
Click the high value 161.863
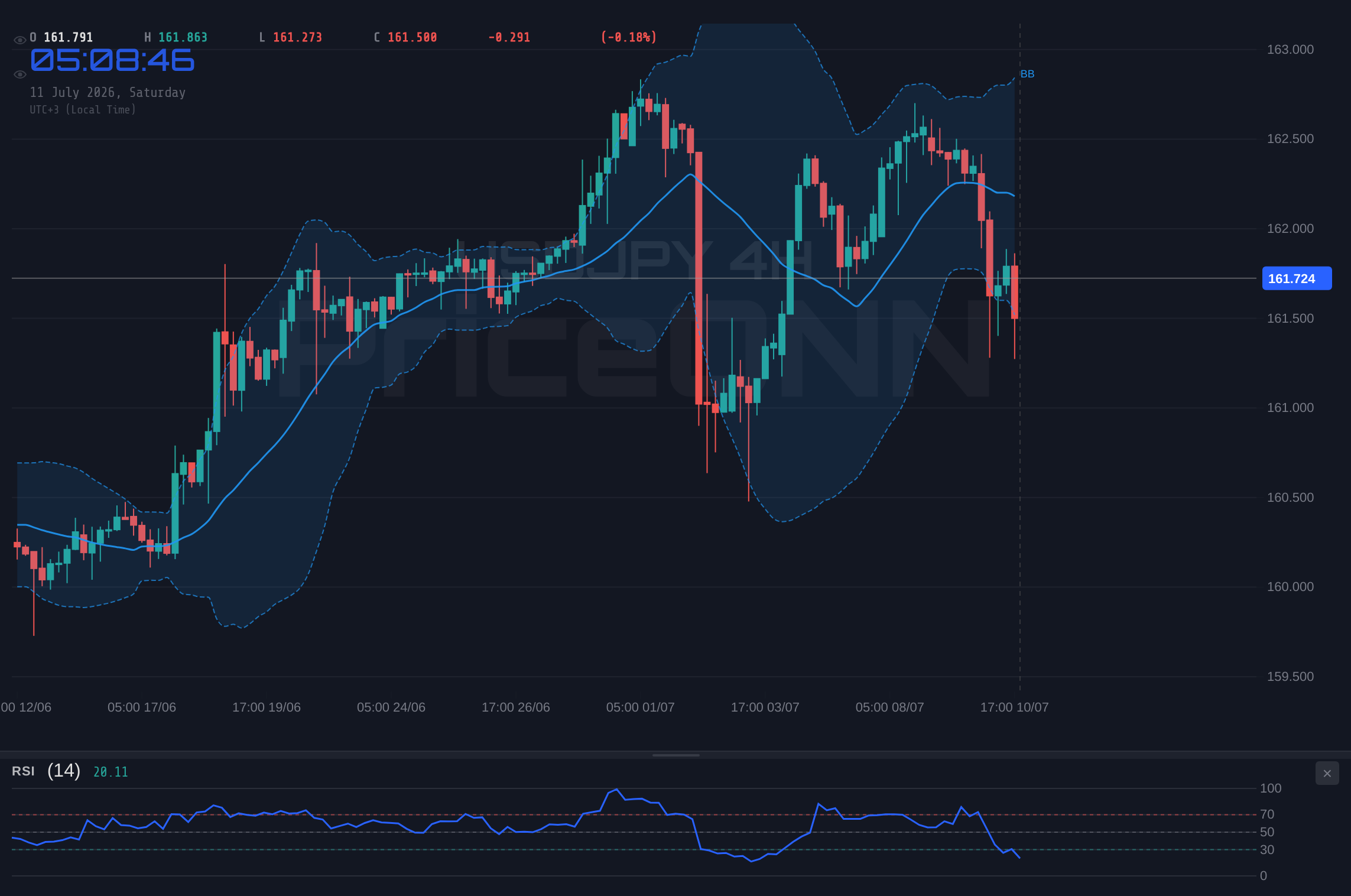click(x=183, y=37)
